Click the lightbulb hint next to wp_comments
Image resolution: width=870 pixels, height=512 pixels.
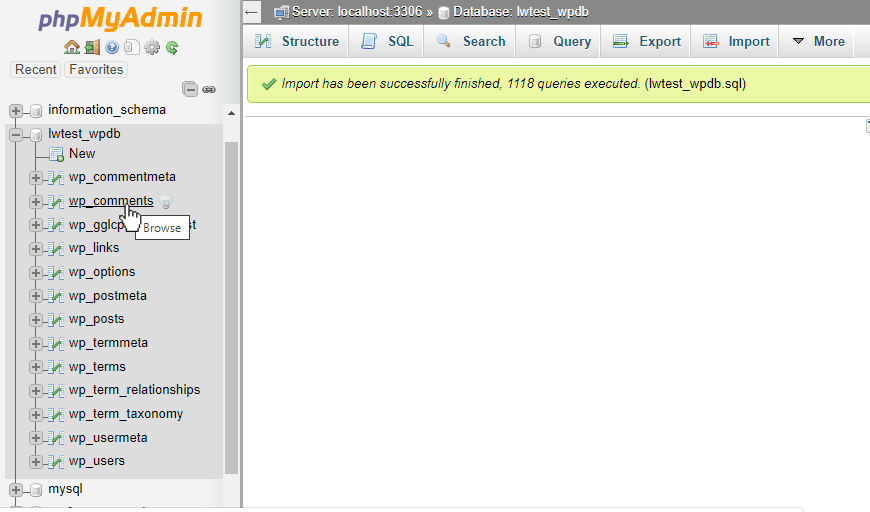[x=166, y=202]
